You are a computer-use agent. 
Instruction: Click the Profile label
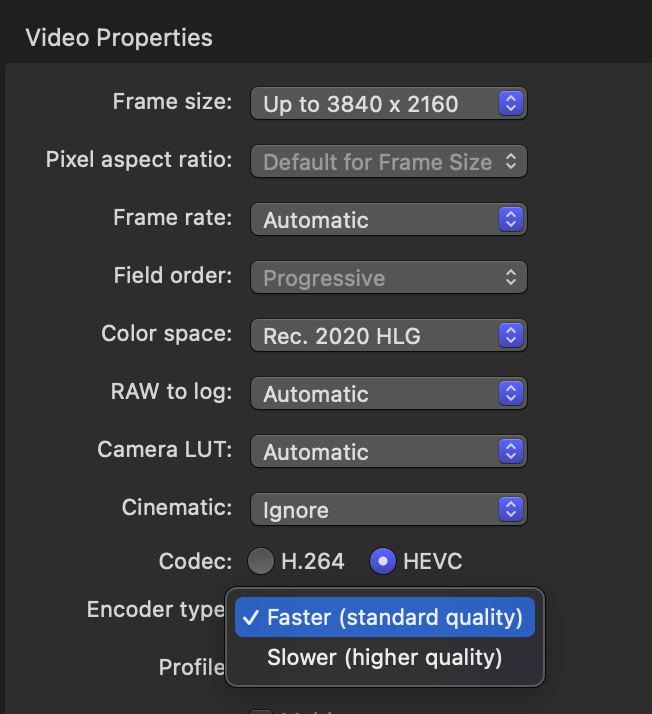click(191, 666)
